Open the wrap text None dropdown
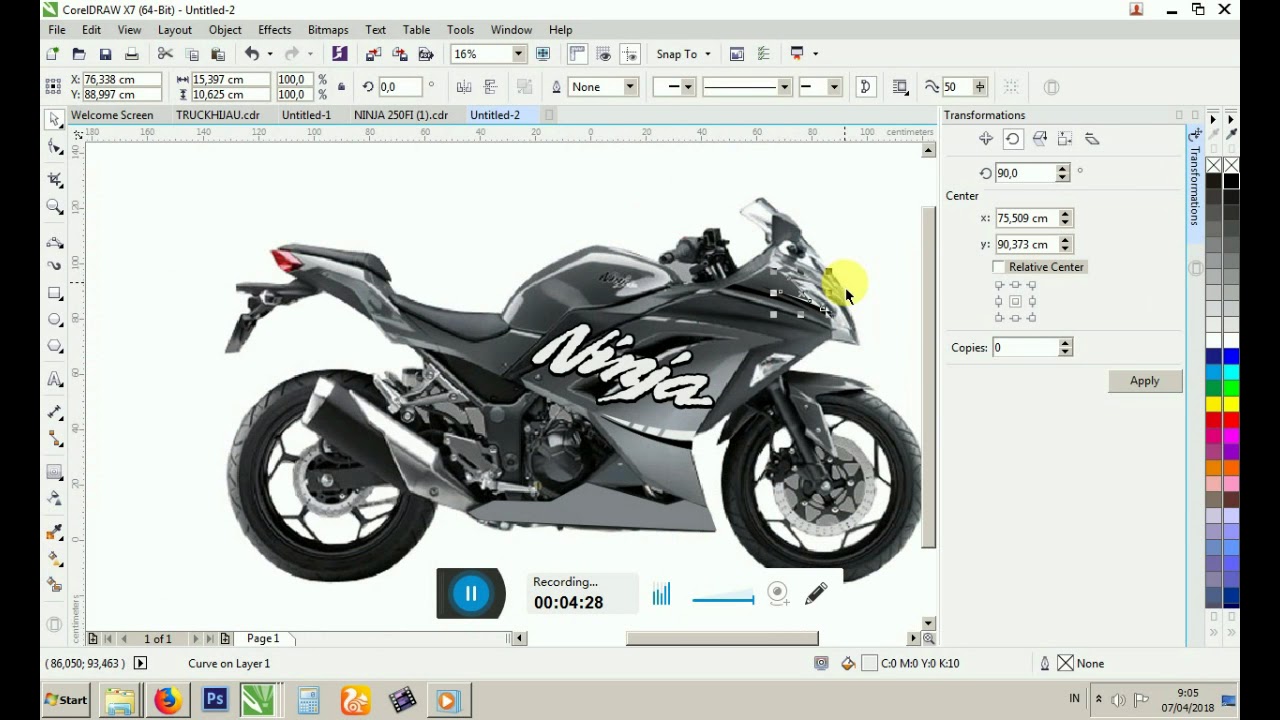Image resolution: width=1280 pixels, height=720 pixels. pos(630,87)
